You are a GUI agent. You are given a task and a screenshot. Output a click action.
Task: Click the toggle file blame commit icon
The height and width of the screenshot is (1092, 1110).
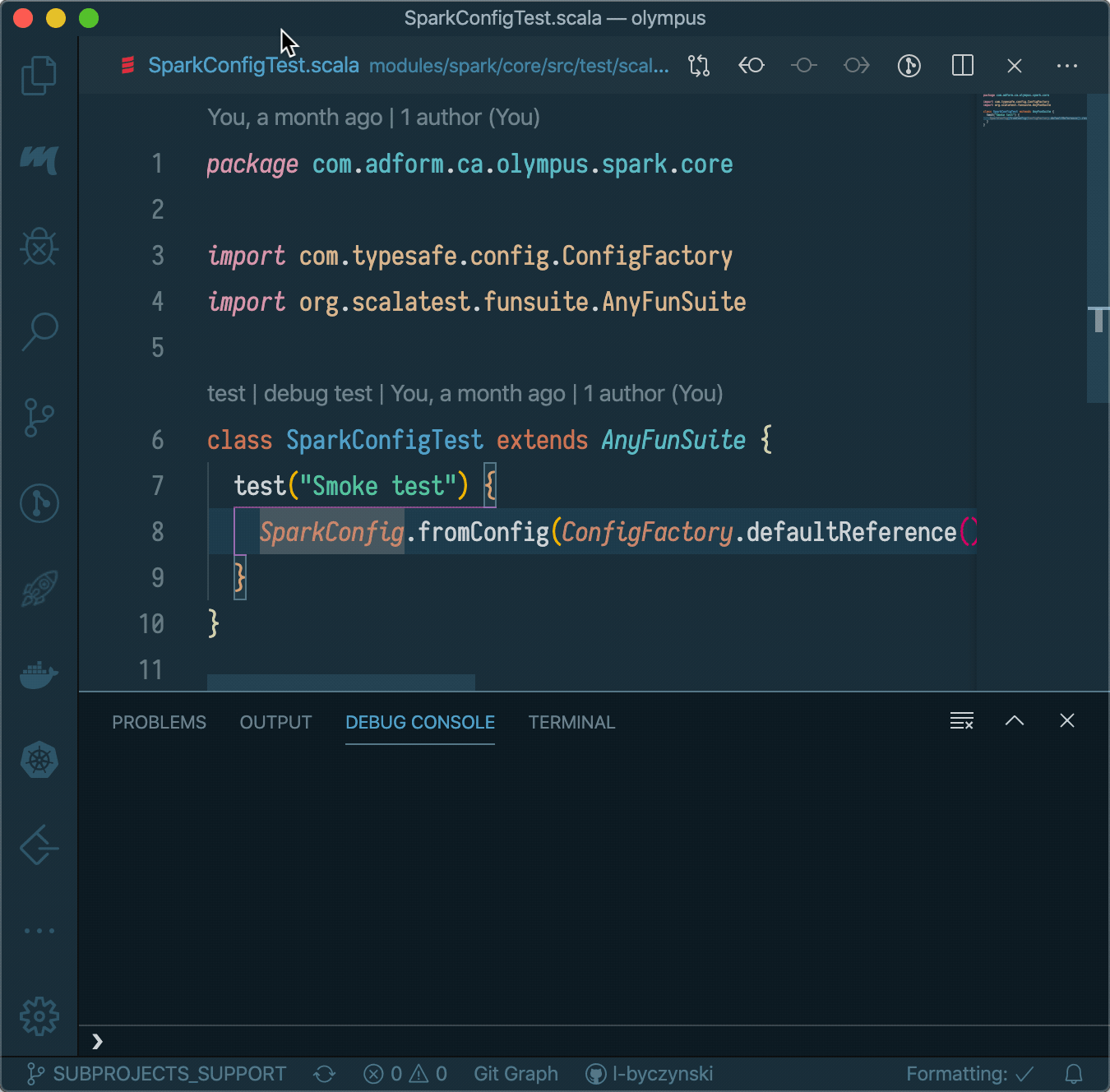click(x=804, y=66)
